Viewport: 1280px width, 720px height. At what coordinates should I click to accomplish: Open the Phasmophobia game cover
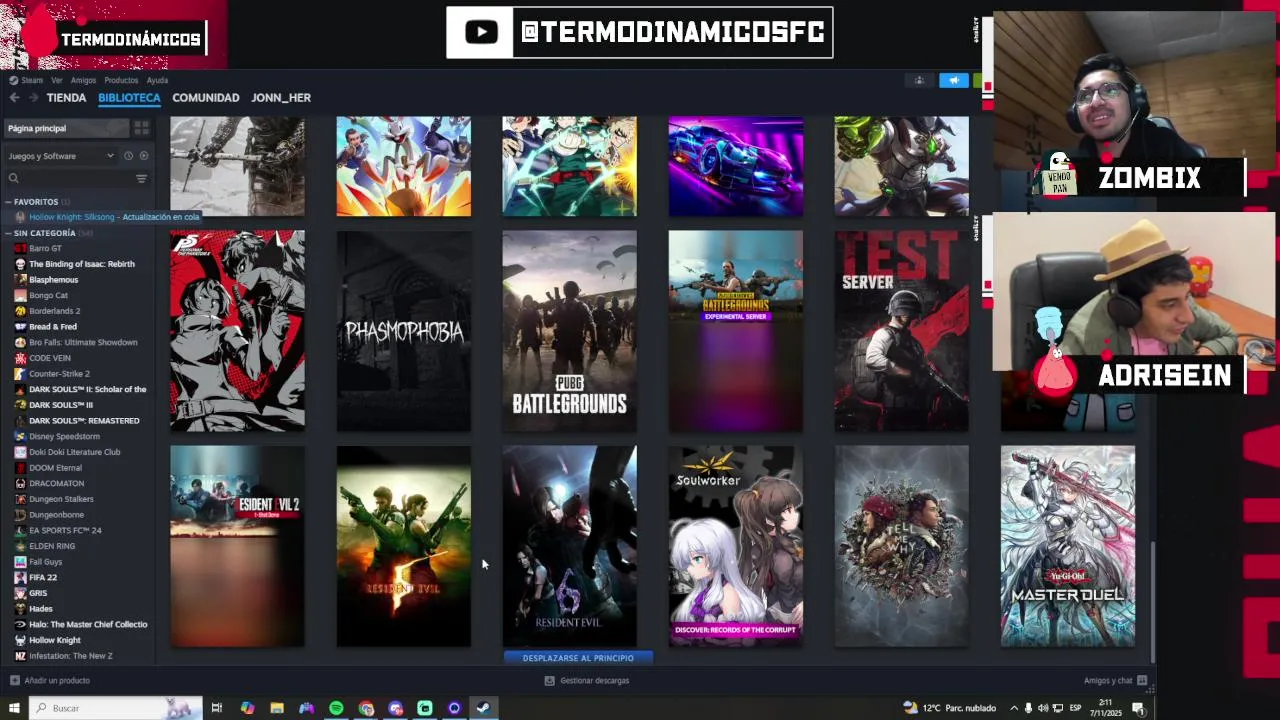(x=403, y=331)
